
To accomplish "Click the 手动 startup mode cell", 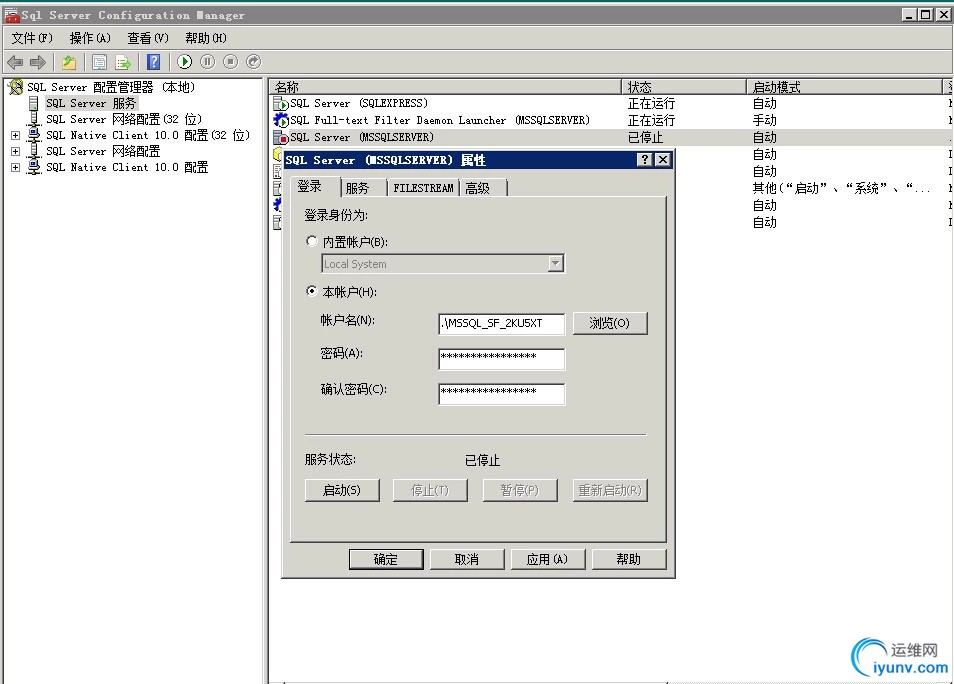I will [x=764, y=120].
